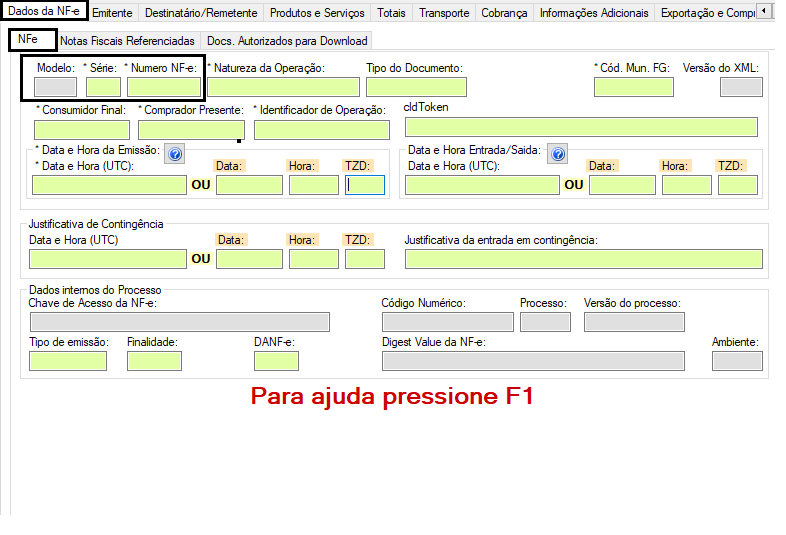Click the Tipo de emissão field
The height and width of the screenshot is (535, 786).
pyautogui.click(x=68, y=361)
